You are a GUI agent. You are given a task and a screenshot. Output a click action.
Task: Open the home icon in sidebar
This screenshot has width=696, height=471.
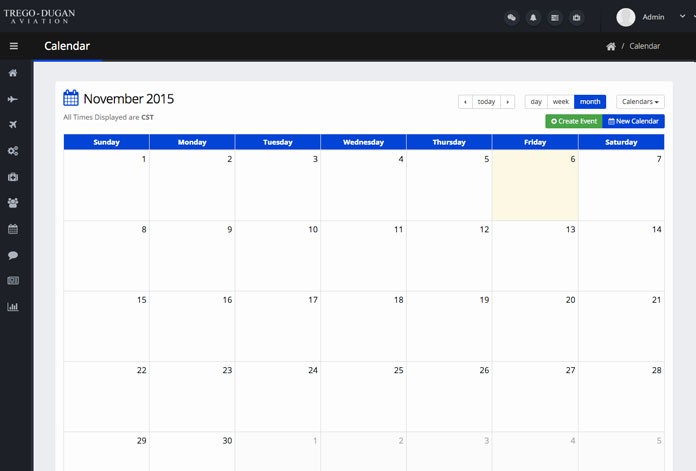[x=13, y=73]
